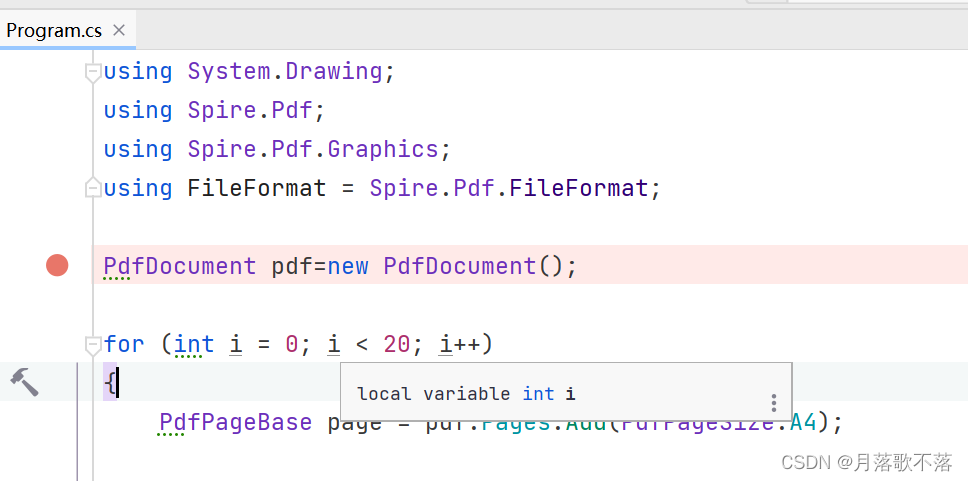Click 'local variable int i' tooltip text
The width and height of the screenshot is (968, 481).
tap(466, 393)
